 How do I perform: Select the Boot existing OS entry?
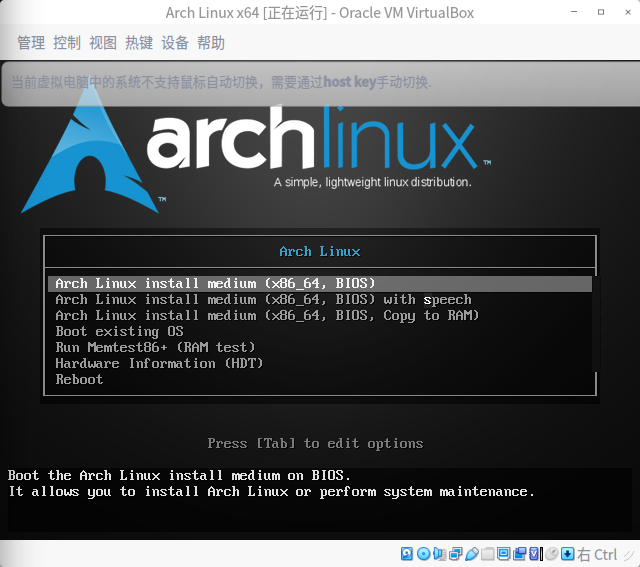point(320,331)
